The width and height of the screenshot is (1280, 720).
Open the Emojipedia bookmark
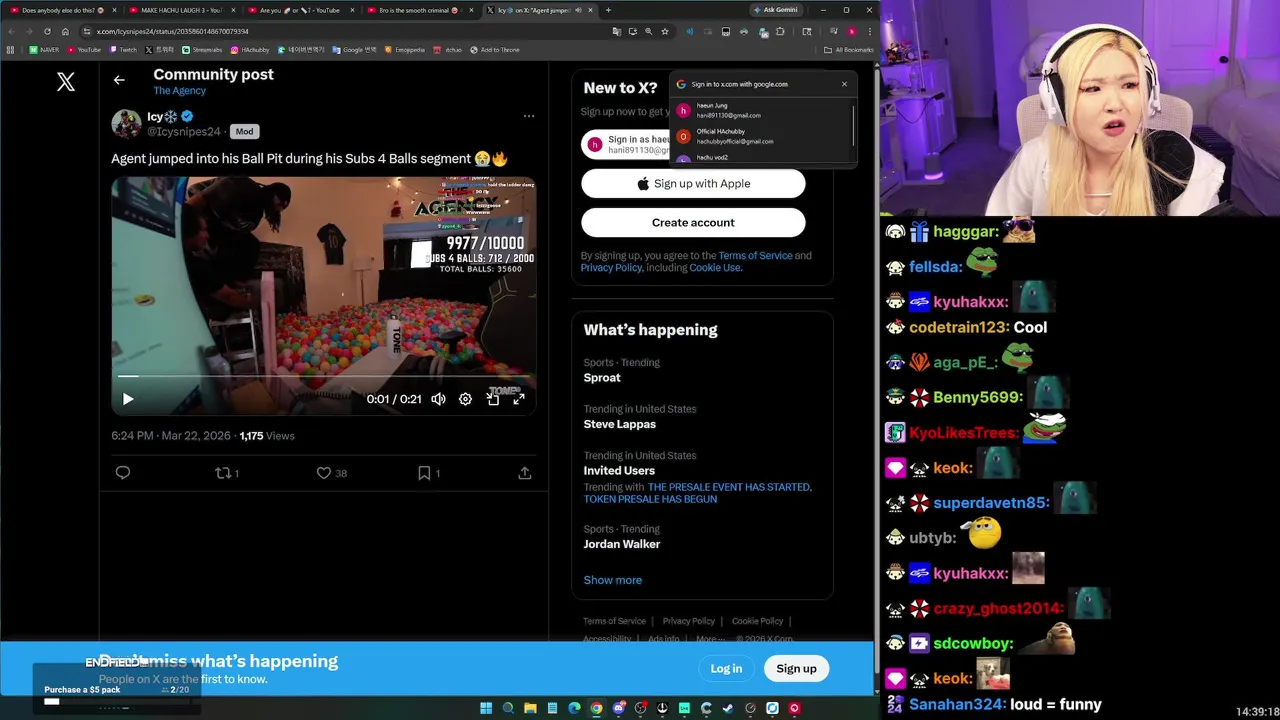click(x=405, y=50)
